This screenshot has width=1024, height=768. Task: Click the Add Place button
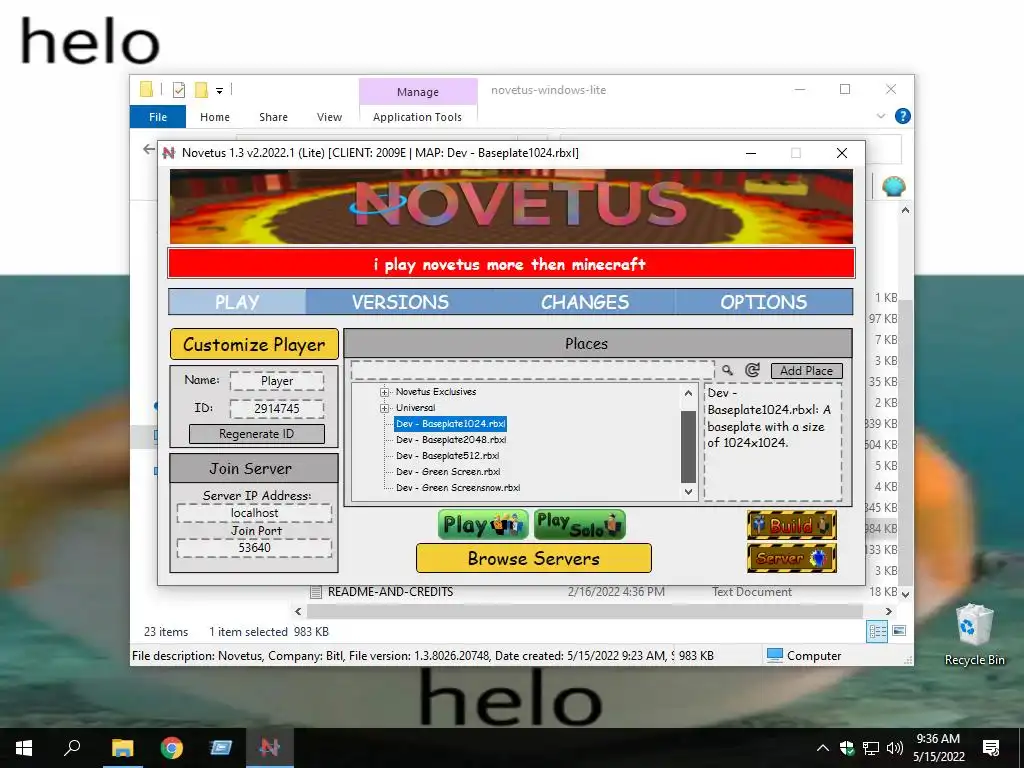[807, 370]
